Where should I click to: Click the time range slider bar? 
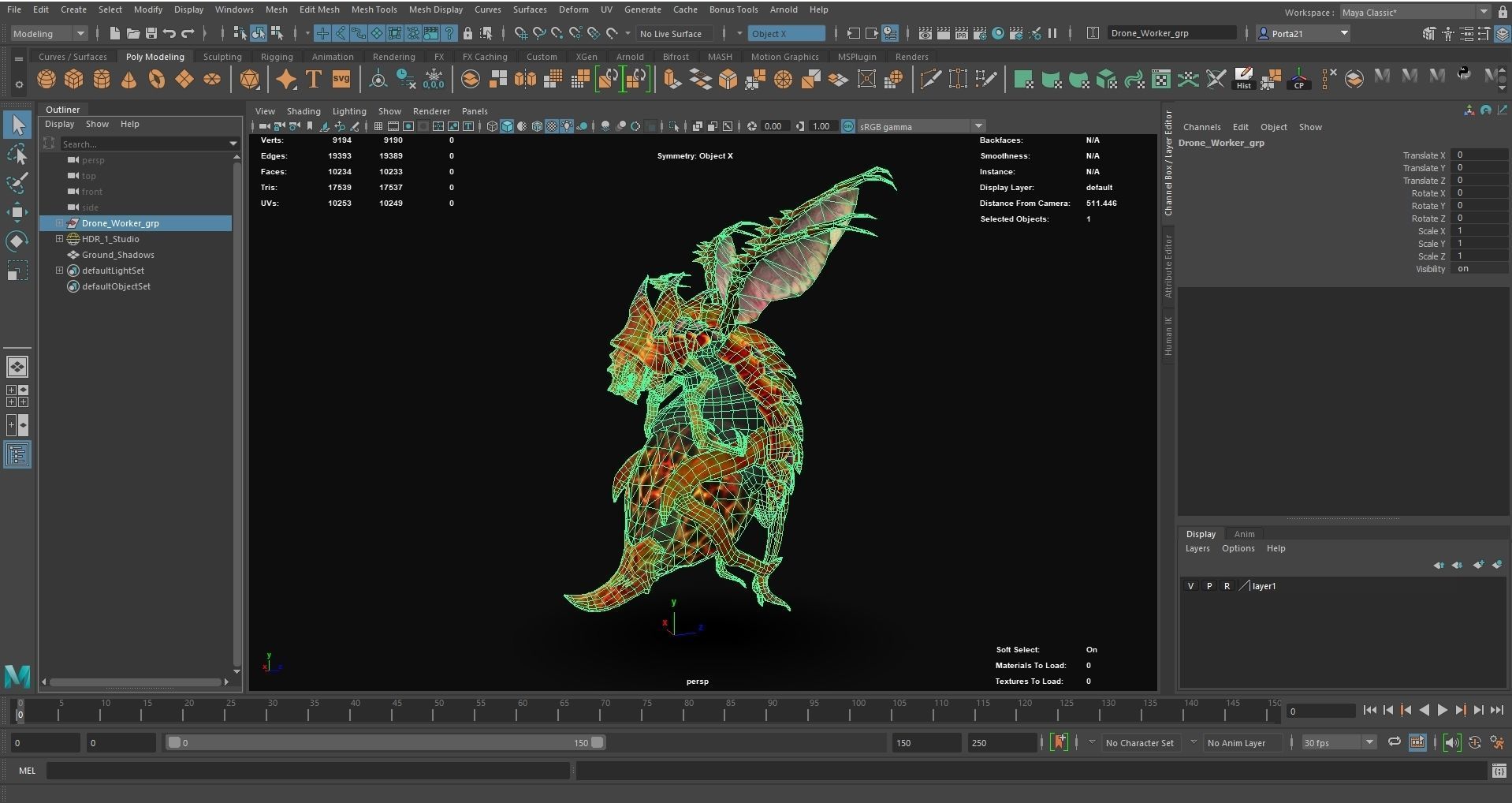(x=386, y=742)
